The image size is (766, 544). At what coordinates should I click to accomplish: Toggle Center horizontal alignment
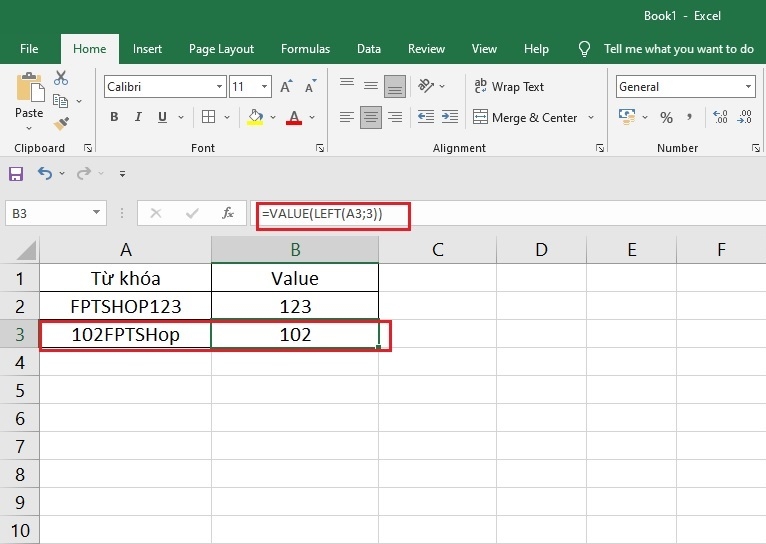pos(371,117)
